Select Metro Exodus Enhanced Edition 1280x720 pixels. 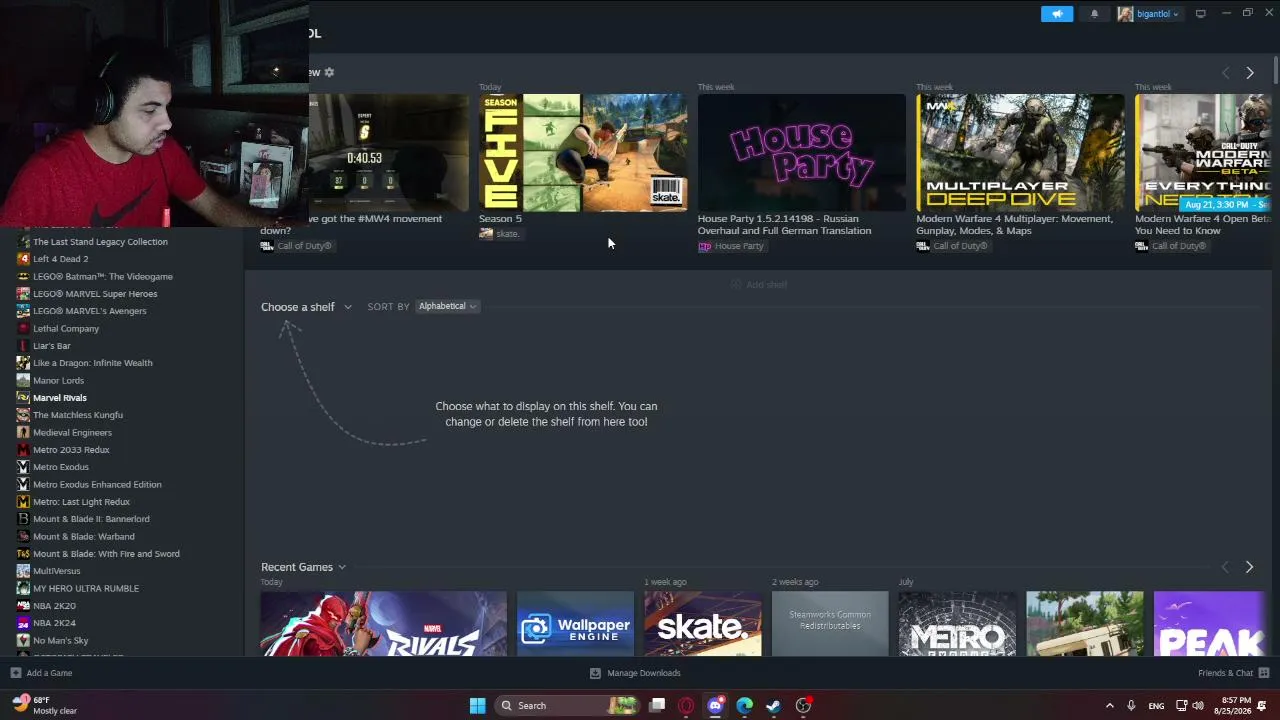pos(97,485)
